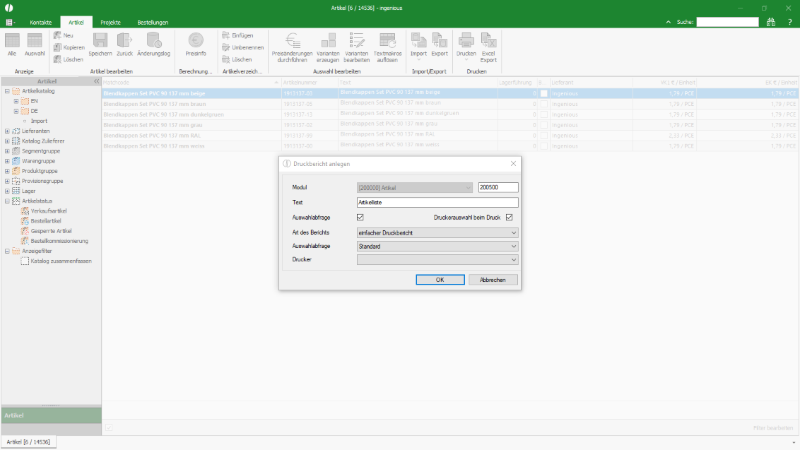This screenshot has width=800, height=450.
Task: Click Löschen under Artikel bearbeiten
Action: coord(68,59)
